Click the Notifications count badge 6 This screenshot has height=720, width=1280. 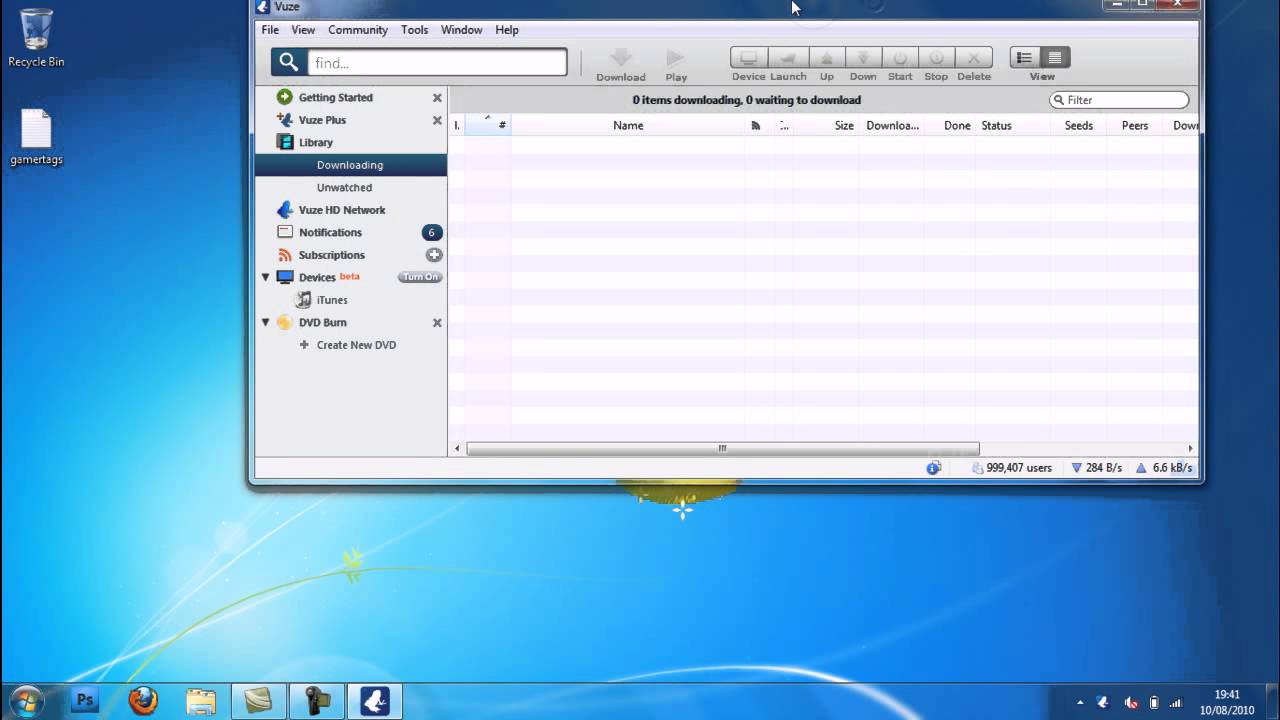pyautogui.click(x=432, y=232)
